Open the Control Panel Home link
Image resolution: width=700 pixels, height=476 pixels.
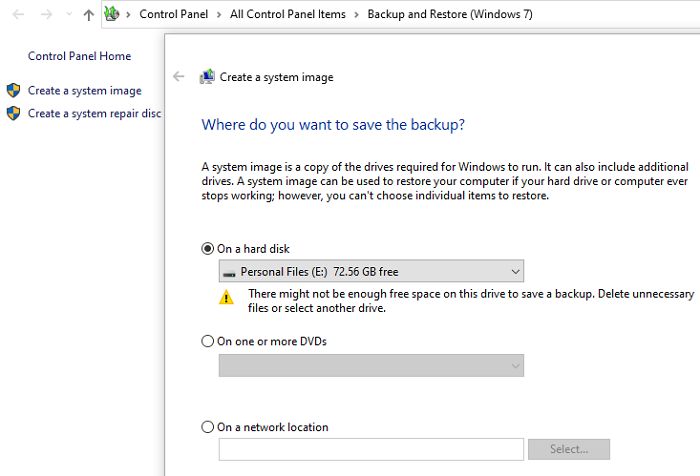(x=79, y=57)
